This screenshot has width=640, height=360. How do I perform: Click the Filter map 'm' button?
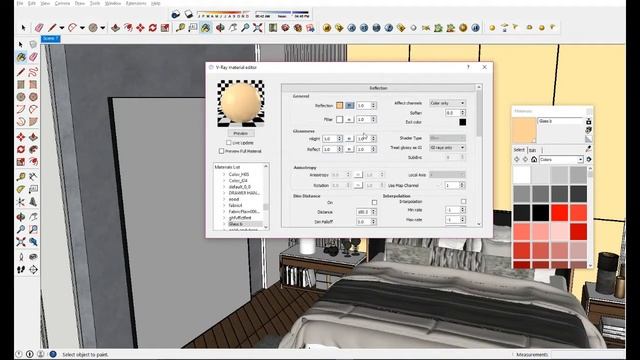[x=349, y=120]
